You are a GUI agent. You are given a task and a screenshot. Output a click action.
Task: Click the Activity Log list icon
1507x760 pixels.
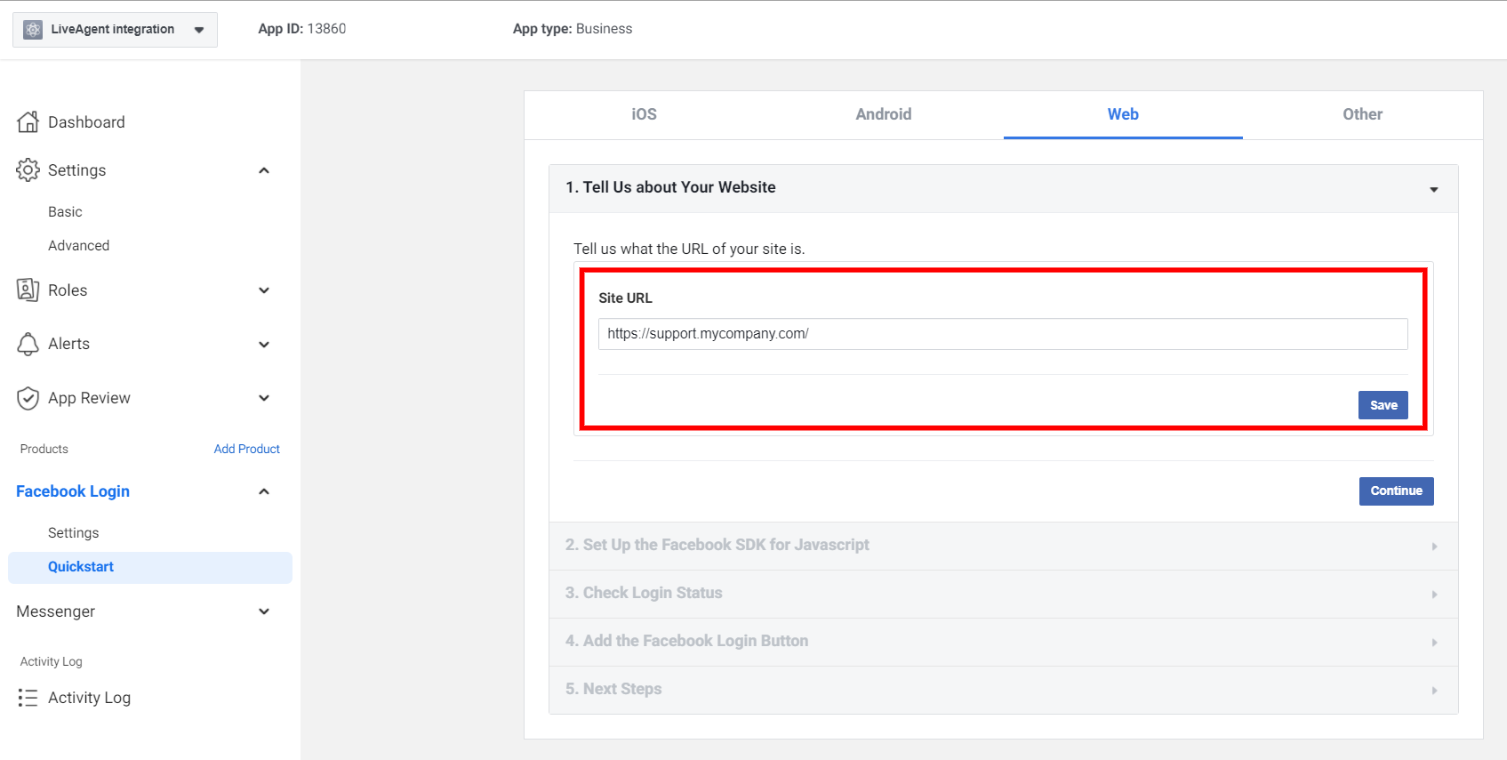pyautogui.click(x=29, y=697)
